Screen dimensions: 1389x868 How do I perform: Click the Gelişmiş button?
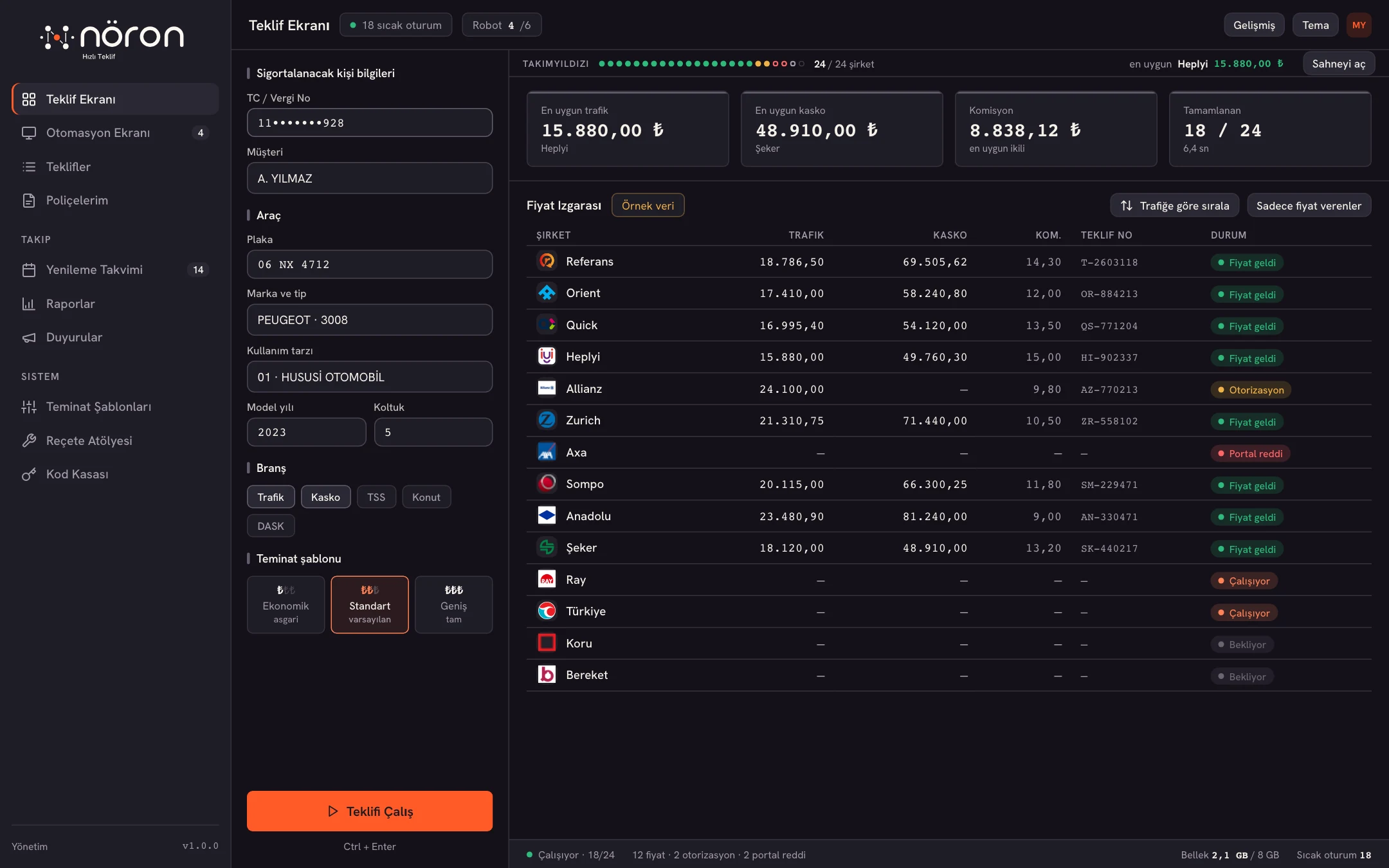(x=1254, y=25)
